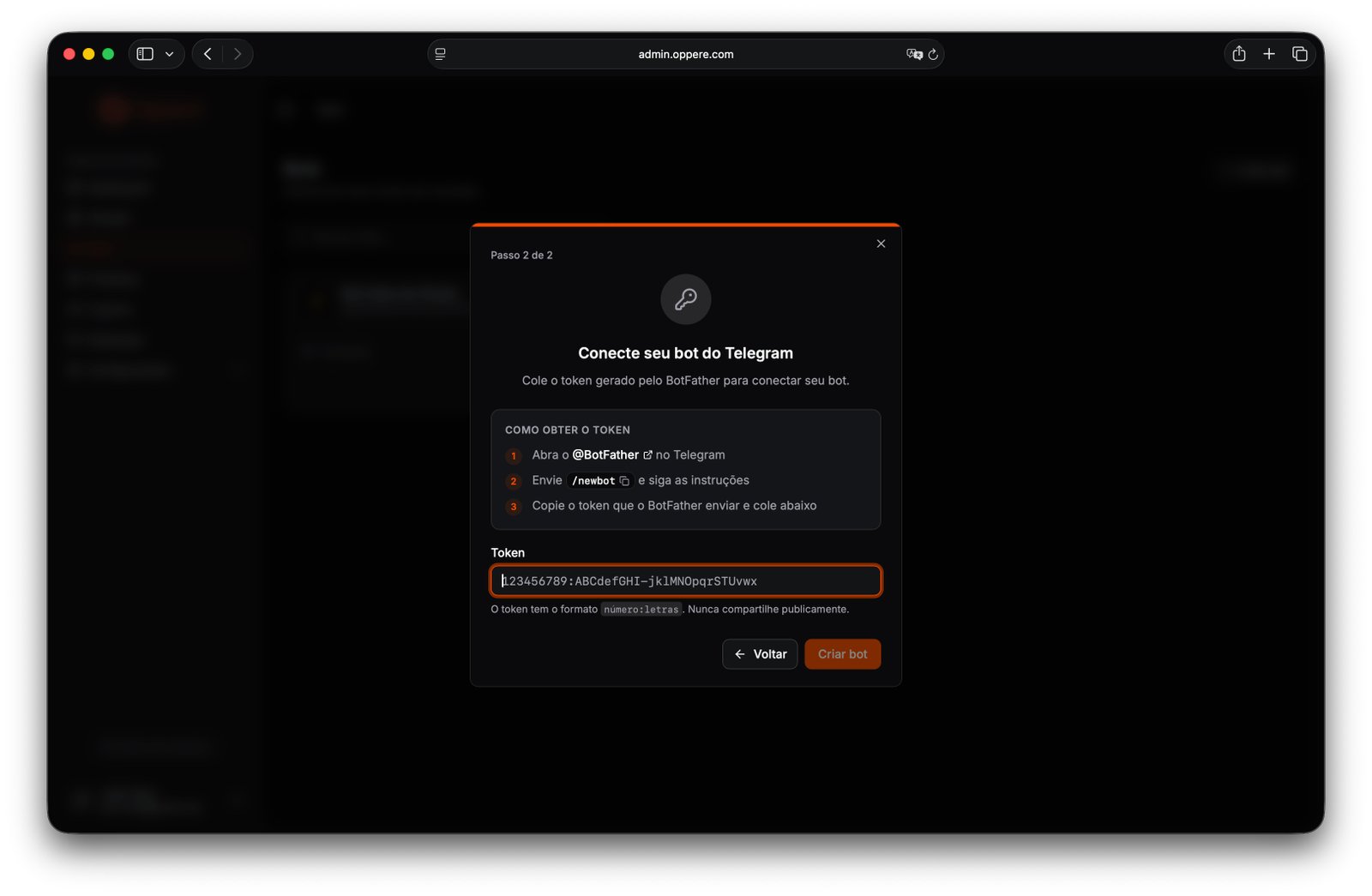Image resolution: width=1372 pixels, height=896 pixels.
Task: Go forward to the next page
Action: pos(238,54)
